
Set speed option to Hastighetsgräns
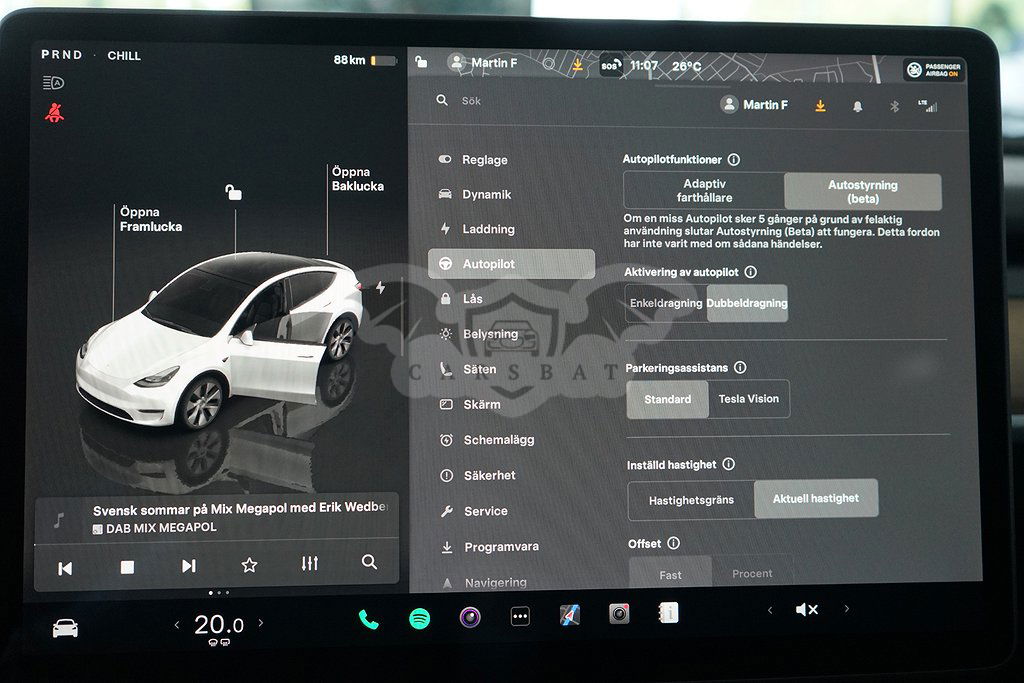point(691,500)
